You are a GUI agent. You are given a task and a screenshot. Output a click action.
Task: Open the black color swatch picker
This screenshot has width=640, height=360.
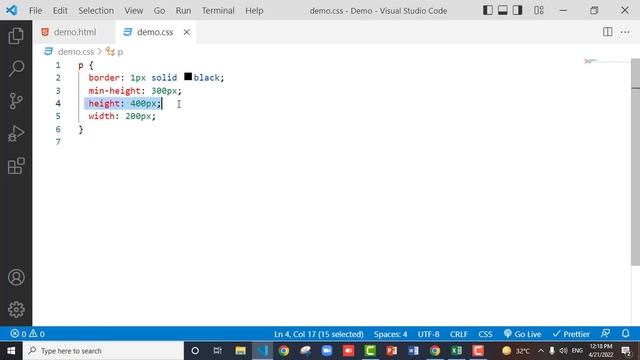pos(188,76)
